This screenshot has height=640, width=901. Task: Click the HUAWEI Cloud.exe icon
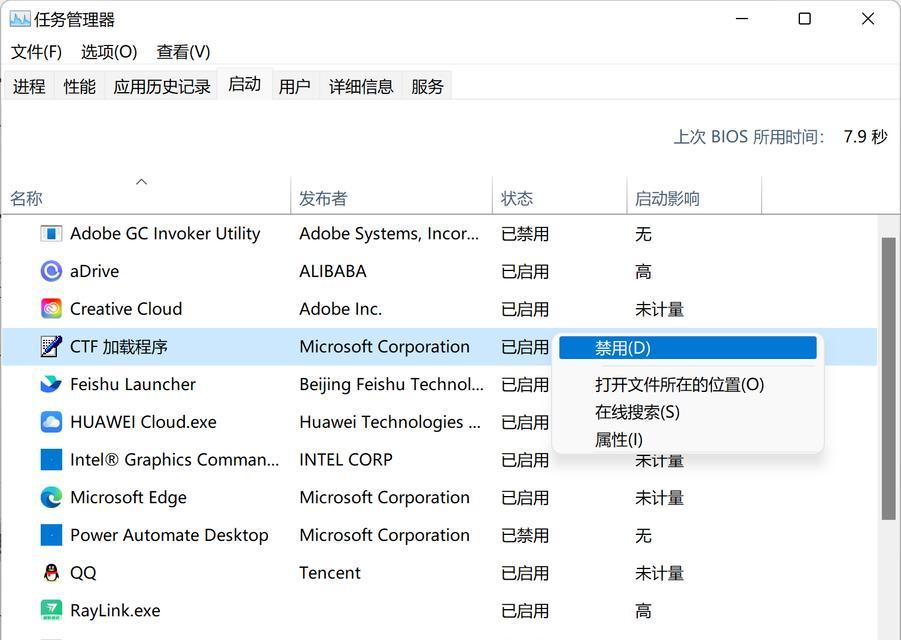coord(51,422)
